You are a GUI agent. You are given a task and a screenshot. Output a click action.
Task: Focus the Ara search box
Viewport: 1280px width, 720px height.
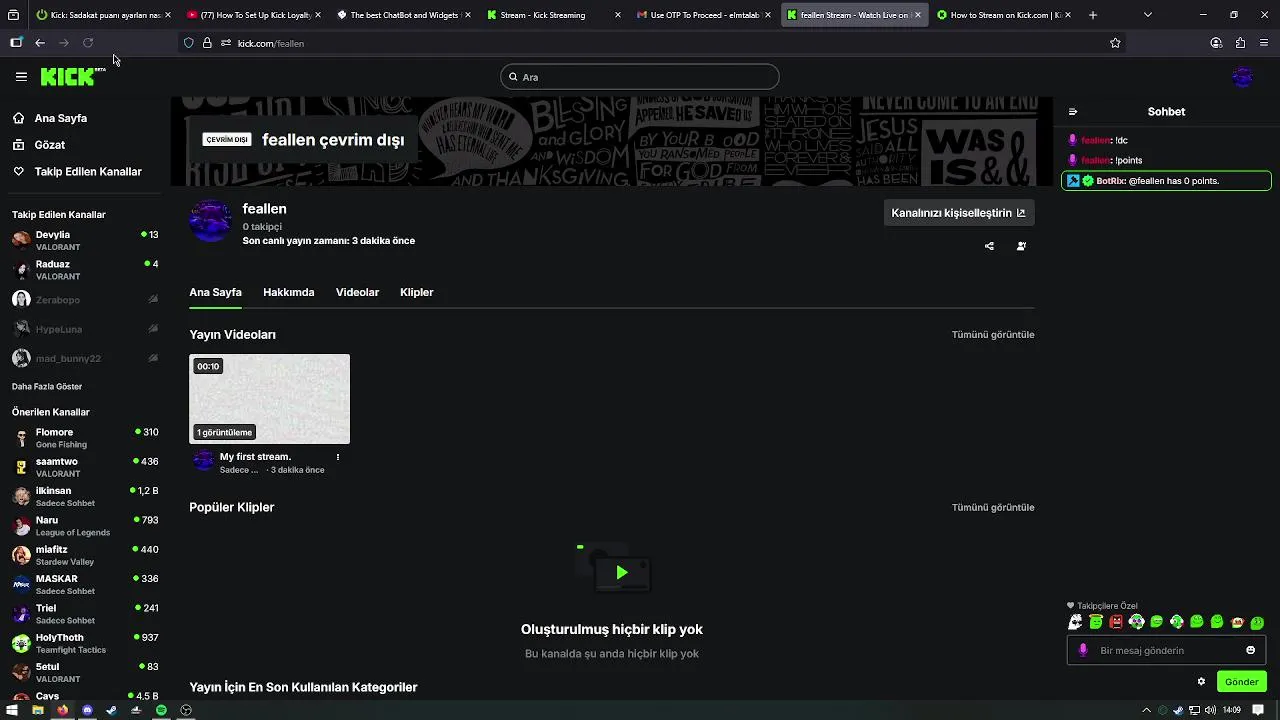pos(640,77)
